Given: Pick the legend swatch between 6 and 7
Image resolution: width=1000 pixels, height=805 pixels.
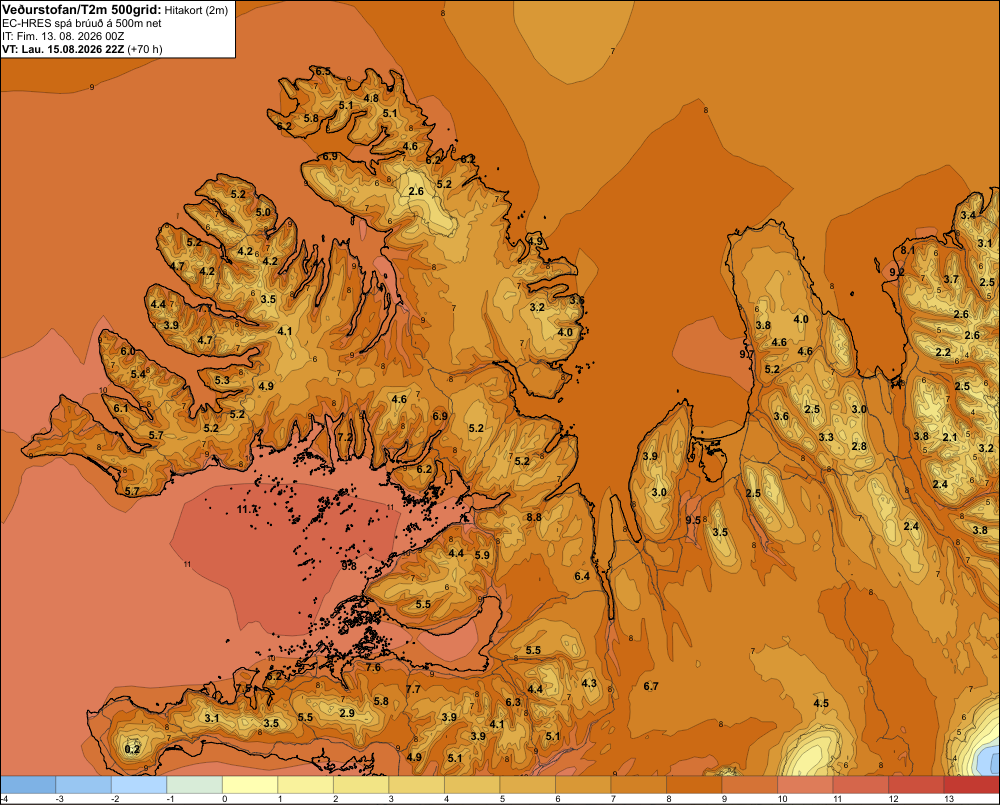Looking at the screenshot, I should click(x=583, y=785).
